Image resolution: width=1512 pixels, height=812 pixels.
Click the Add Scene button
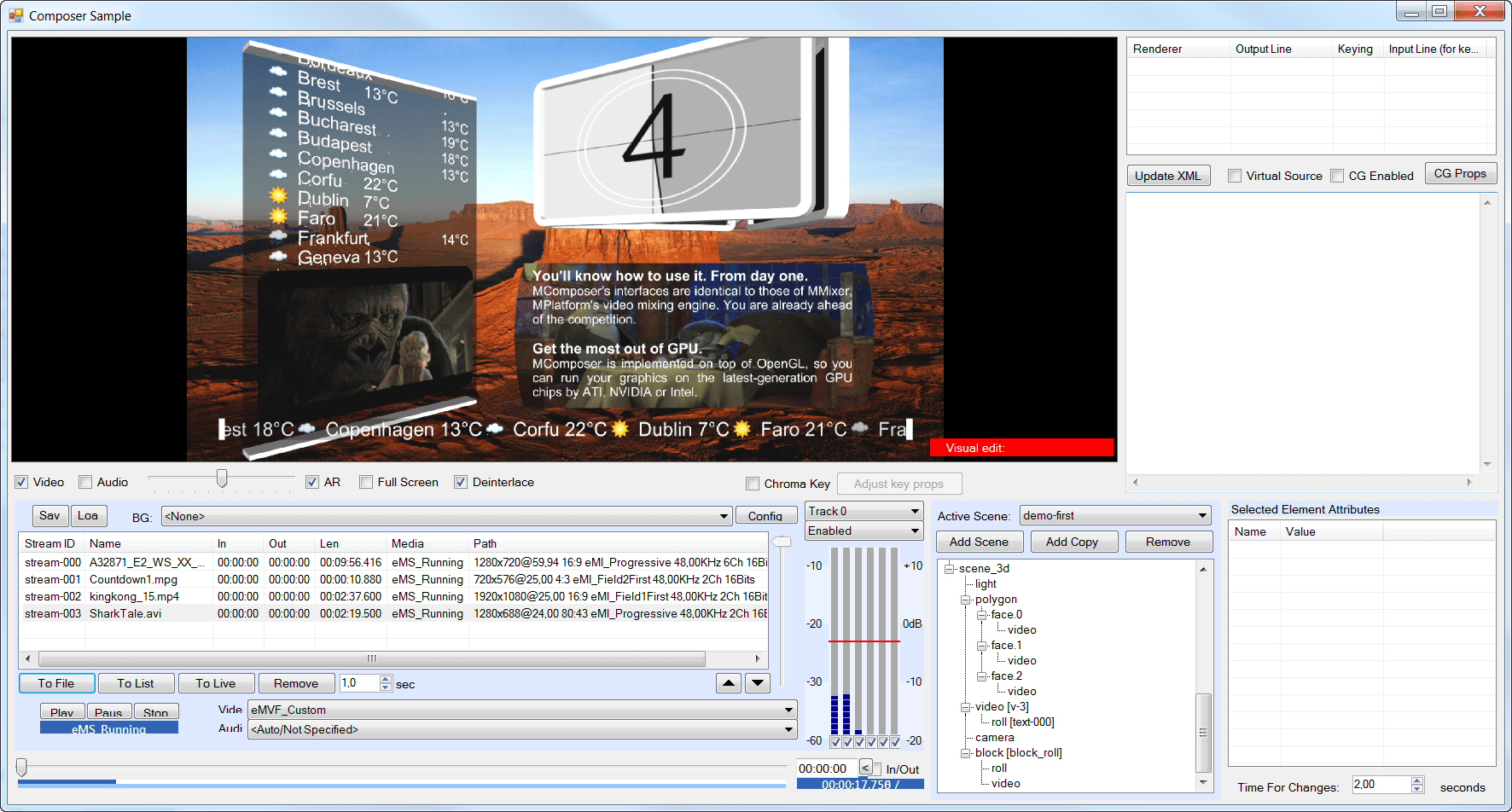tap(979, 541)
